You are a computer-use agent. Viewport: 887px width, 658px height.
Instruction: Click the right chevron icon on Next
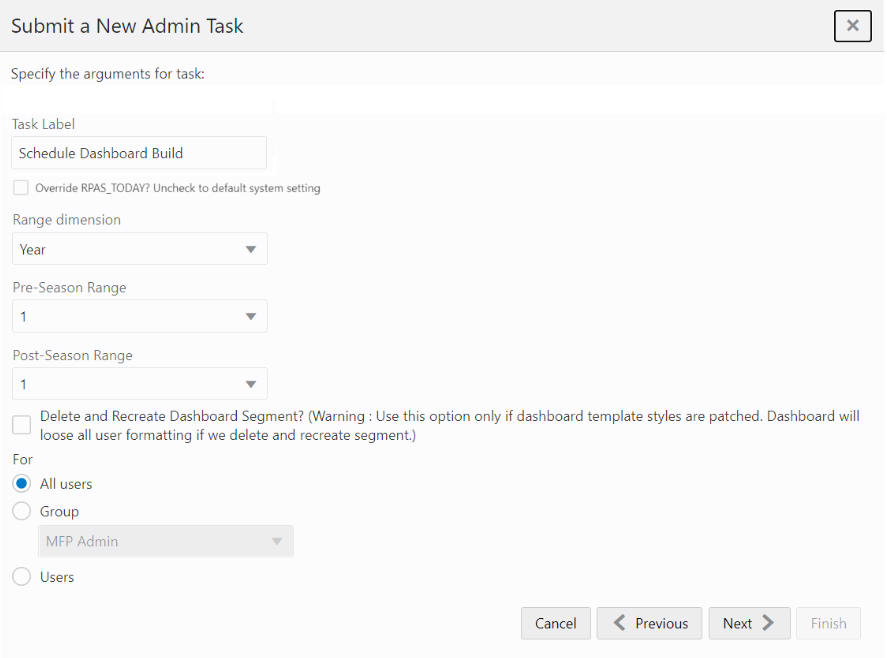[768, 623]
